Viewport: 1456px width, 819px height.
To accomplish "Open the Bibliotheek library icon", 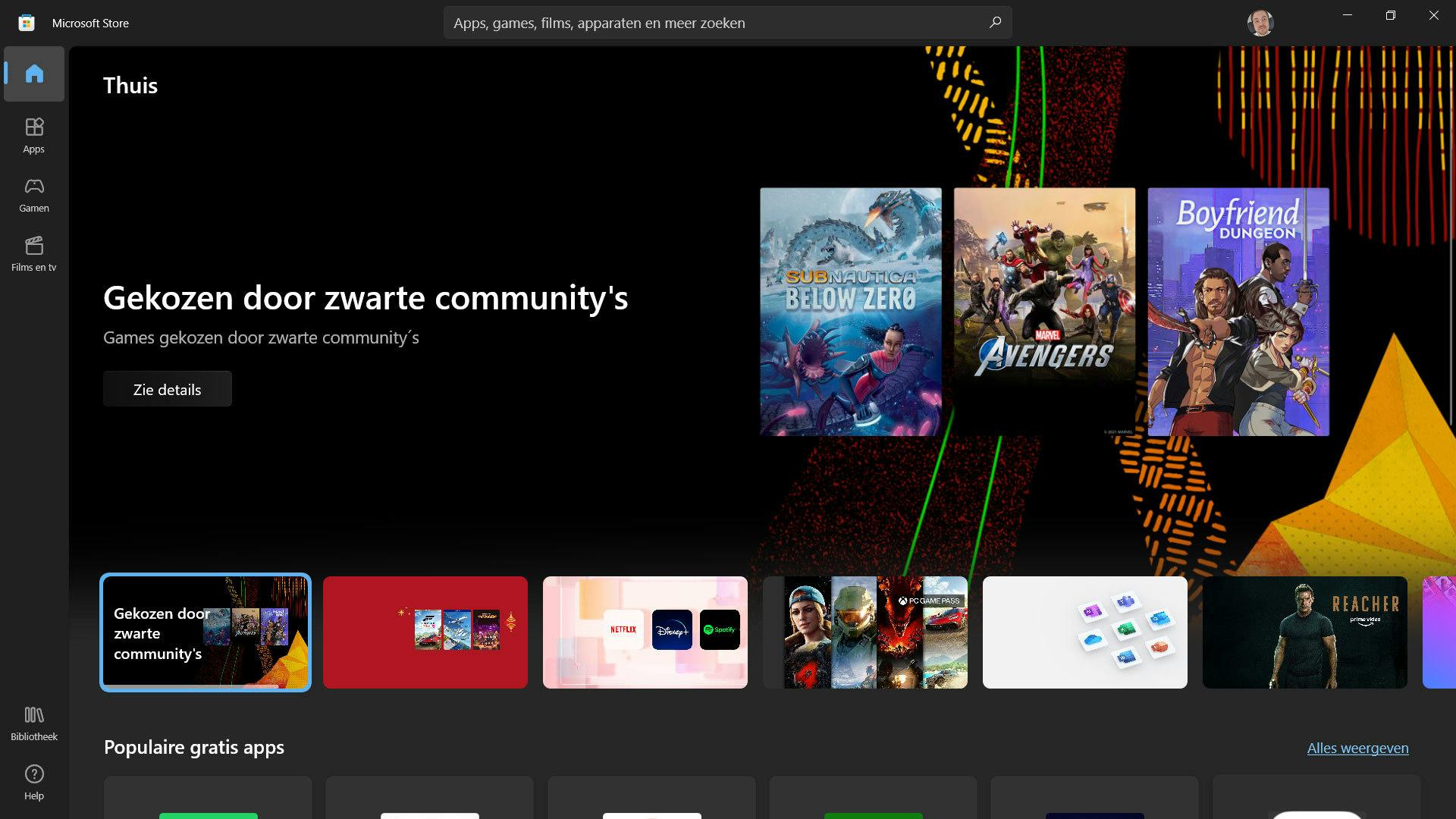I will (x=34, y=723).
